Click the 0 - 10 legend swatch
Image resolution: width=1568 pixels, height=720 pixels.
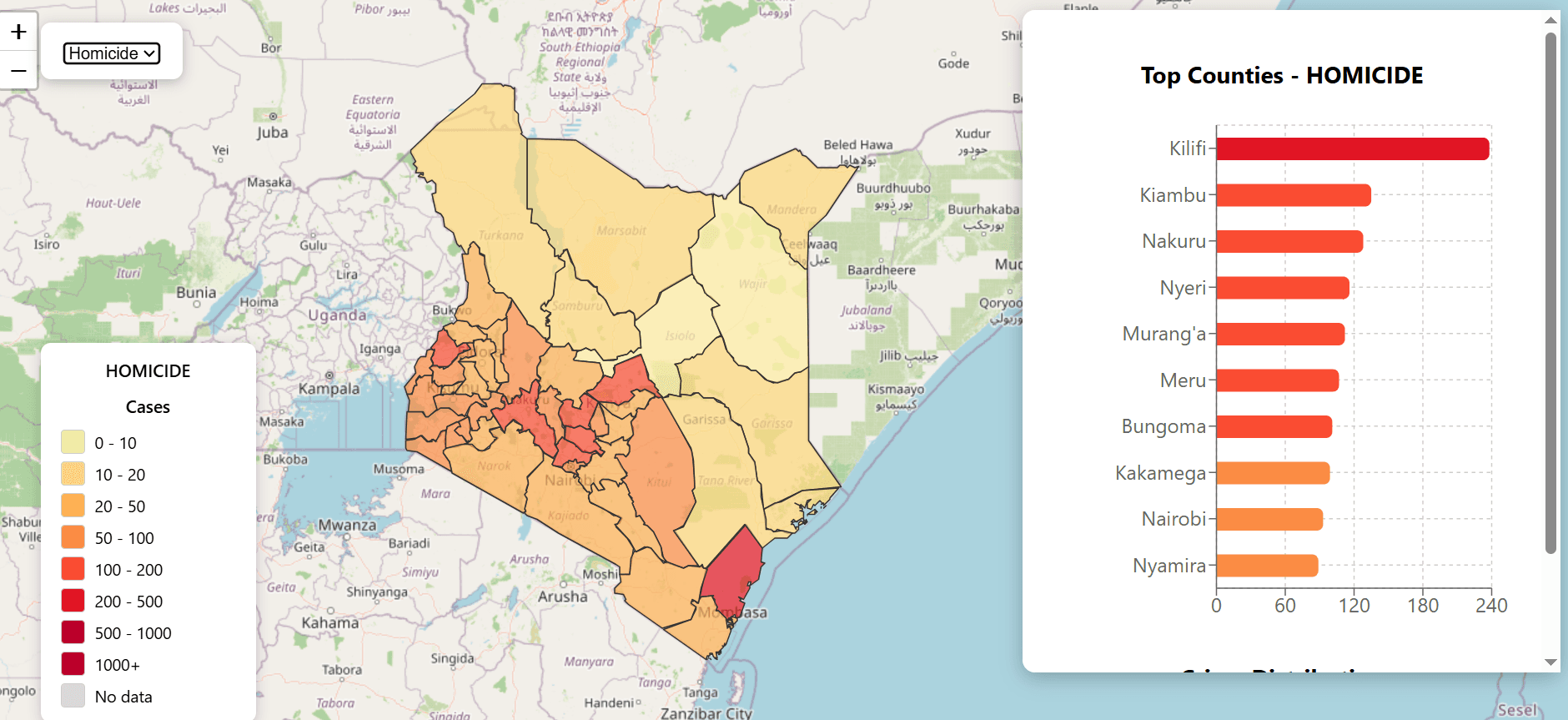pos(73,442)
